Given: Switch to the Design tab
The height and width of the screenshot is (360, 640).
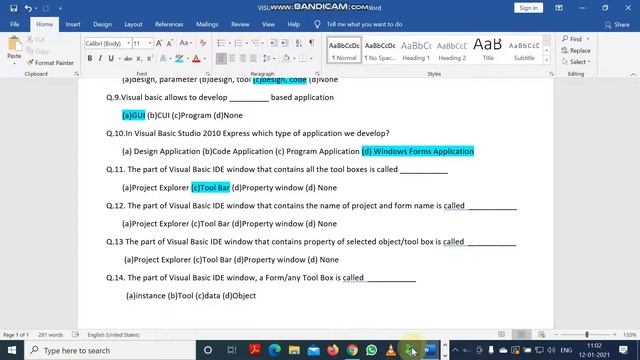Looking at the screenshot, I should pos(102,24).
